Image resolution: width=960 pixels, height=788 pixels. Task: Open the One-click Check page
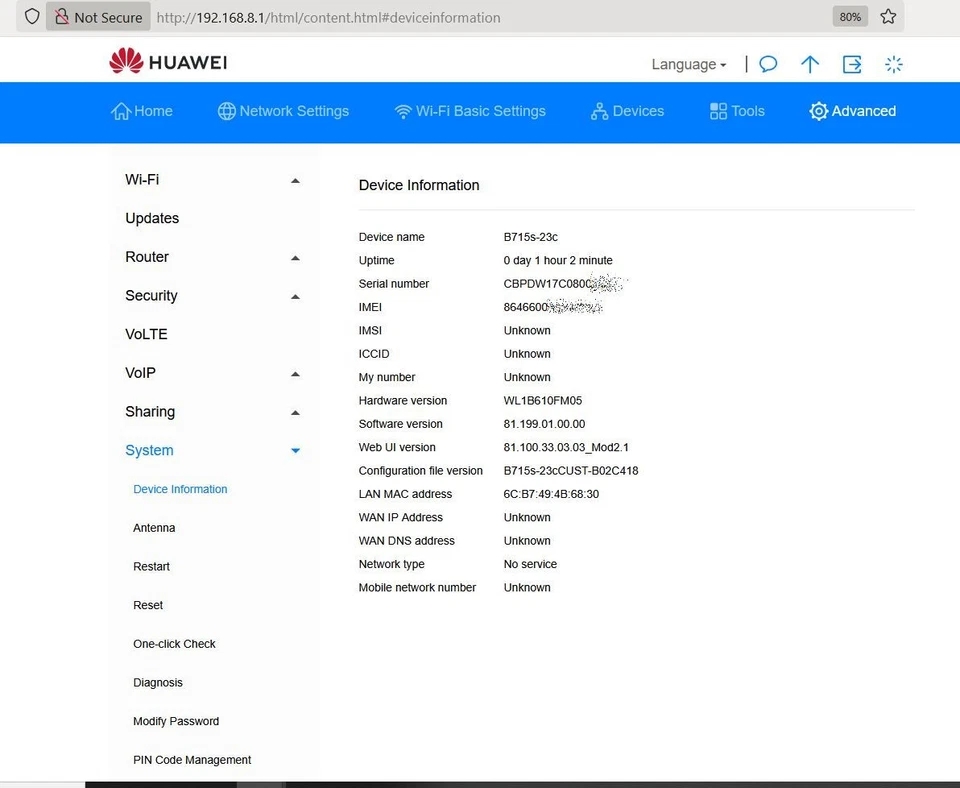click(x=174, y=644)
